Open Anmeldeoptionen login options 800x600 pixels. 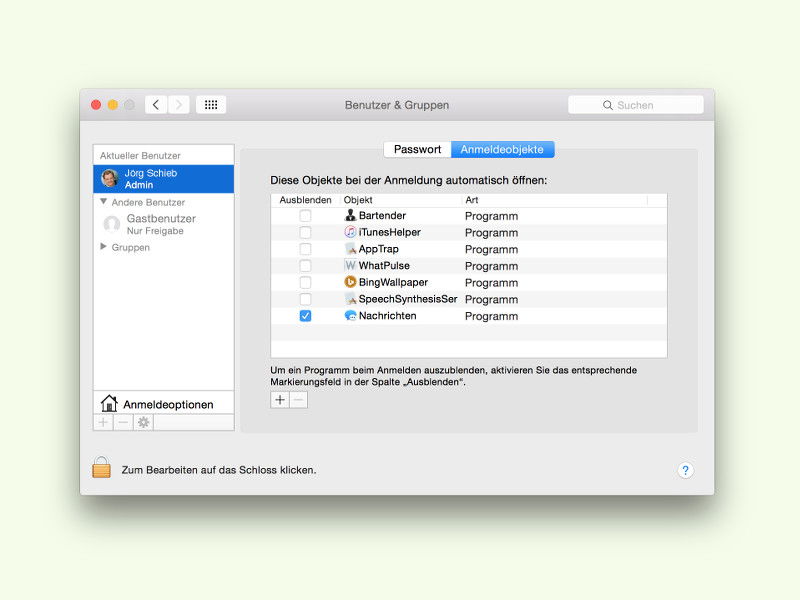point(164,404)
